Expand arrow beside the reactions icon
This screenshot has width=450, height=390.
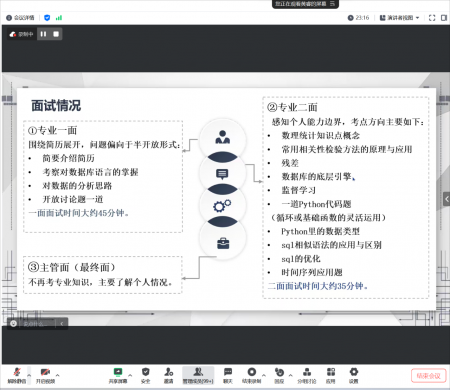pyautogui.click(x=290, y=375)
